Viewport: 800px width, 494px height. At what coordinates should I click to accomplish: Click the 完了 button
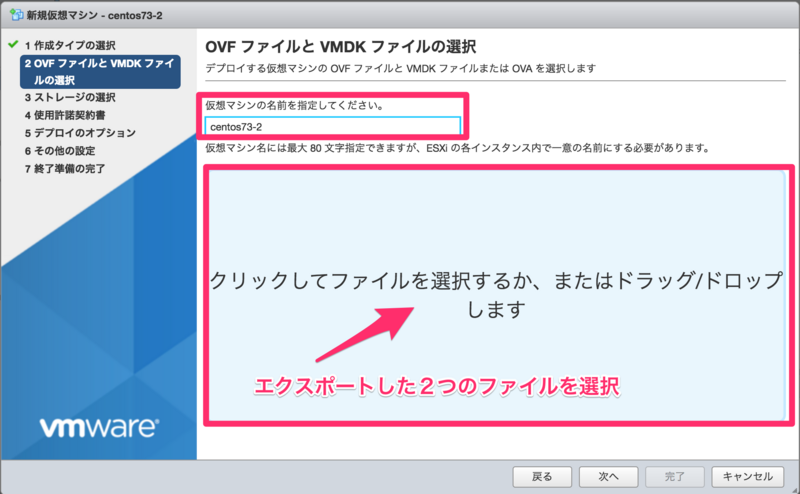point(674,477)
